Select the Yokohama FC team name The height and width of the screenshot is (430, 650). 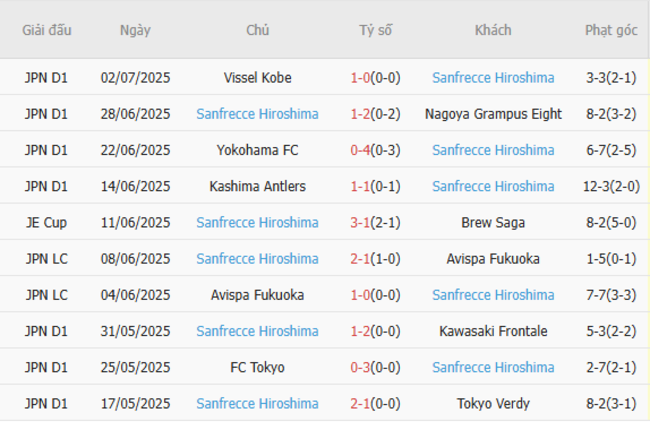pos(257,150)
